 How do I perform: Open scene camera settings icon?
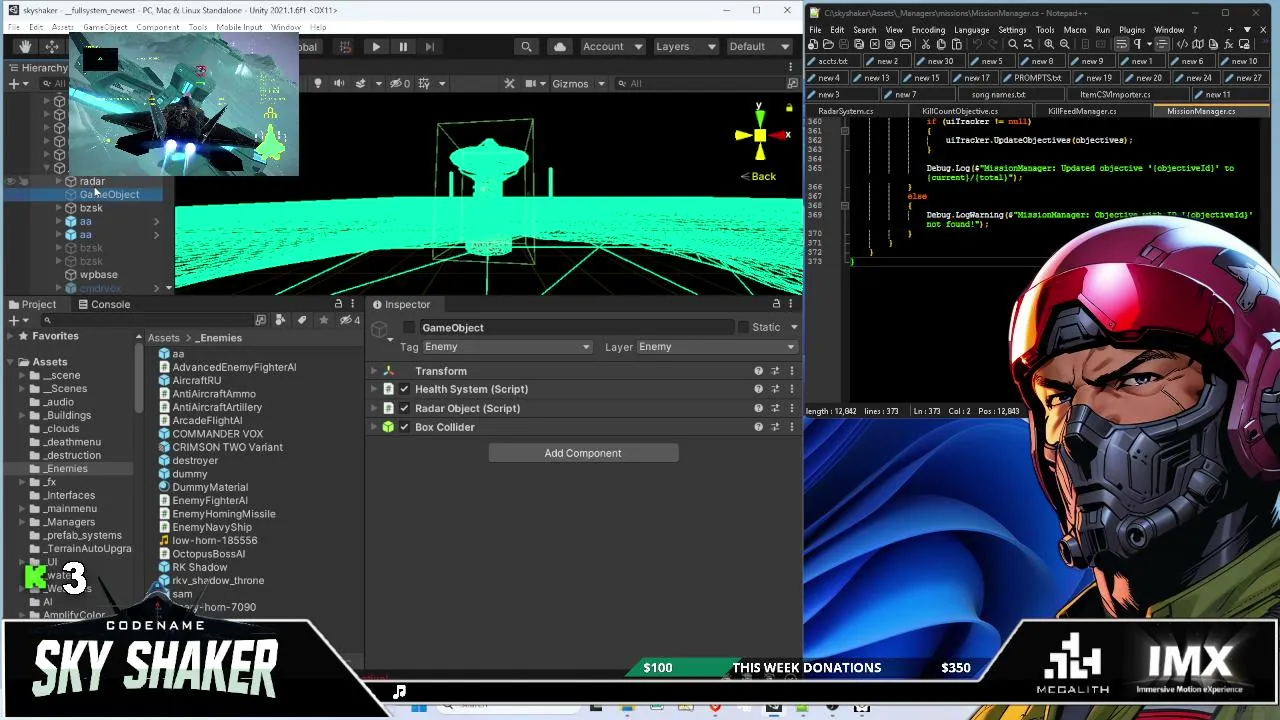point(533,83)
